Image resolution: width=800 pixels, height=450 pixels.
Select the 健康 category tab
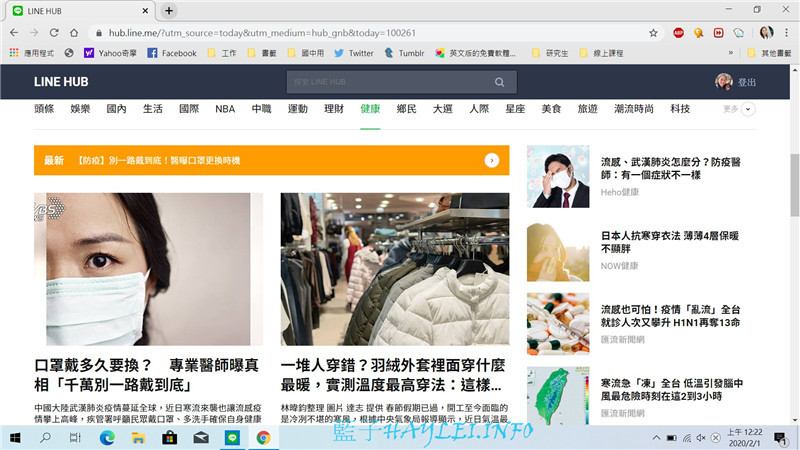(x=370, y=109)
